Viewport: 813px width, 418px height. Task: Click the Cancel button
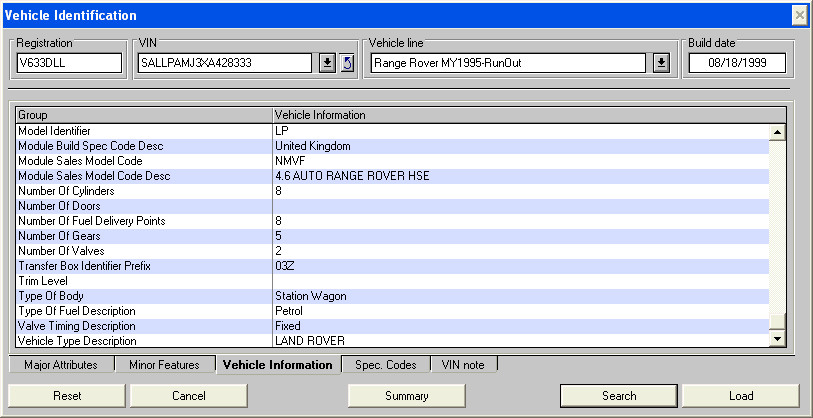click(x=189, y=396)
